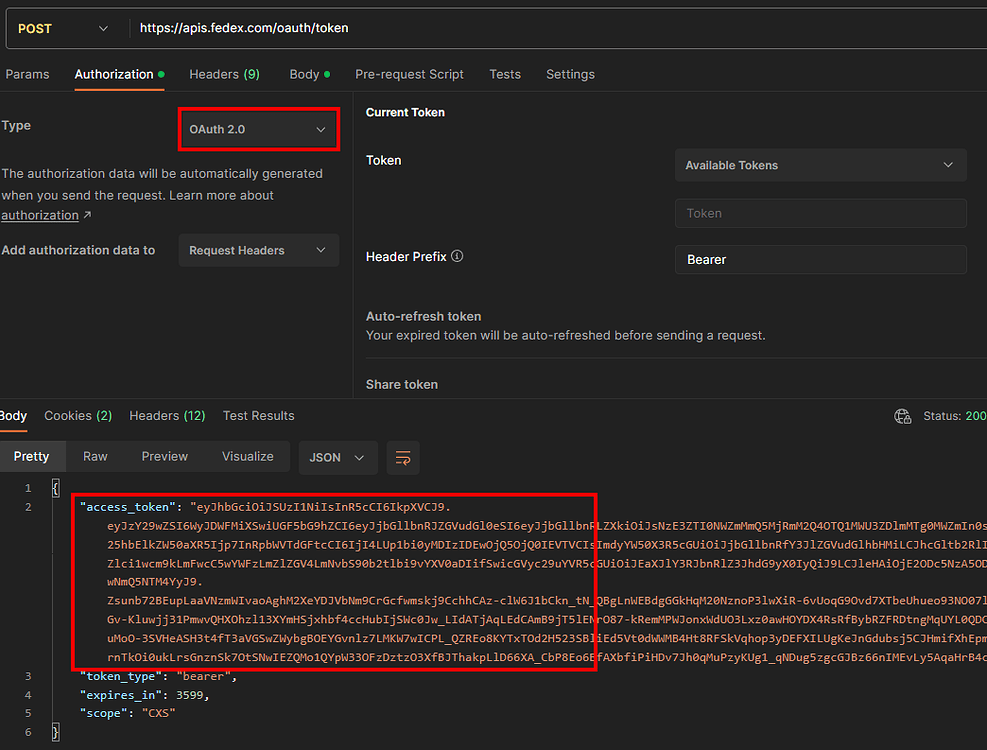The image size is (987, 750).
Task: Switch to the Headers (9) request tab
Action: click(x=224, y=74)
